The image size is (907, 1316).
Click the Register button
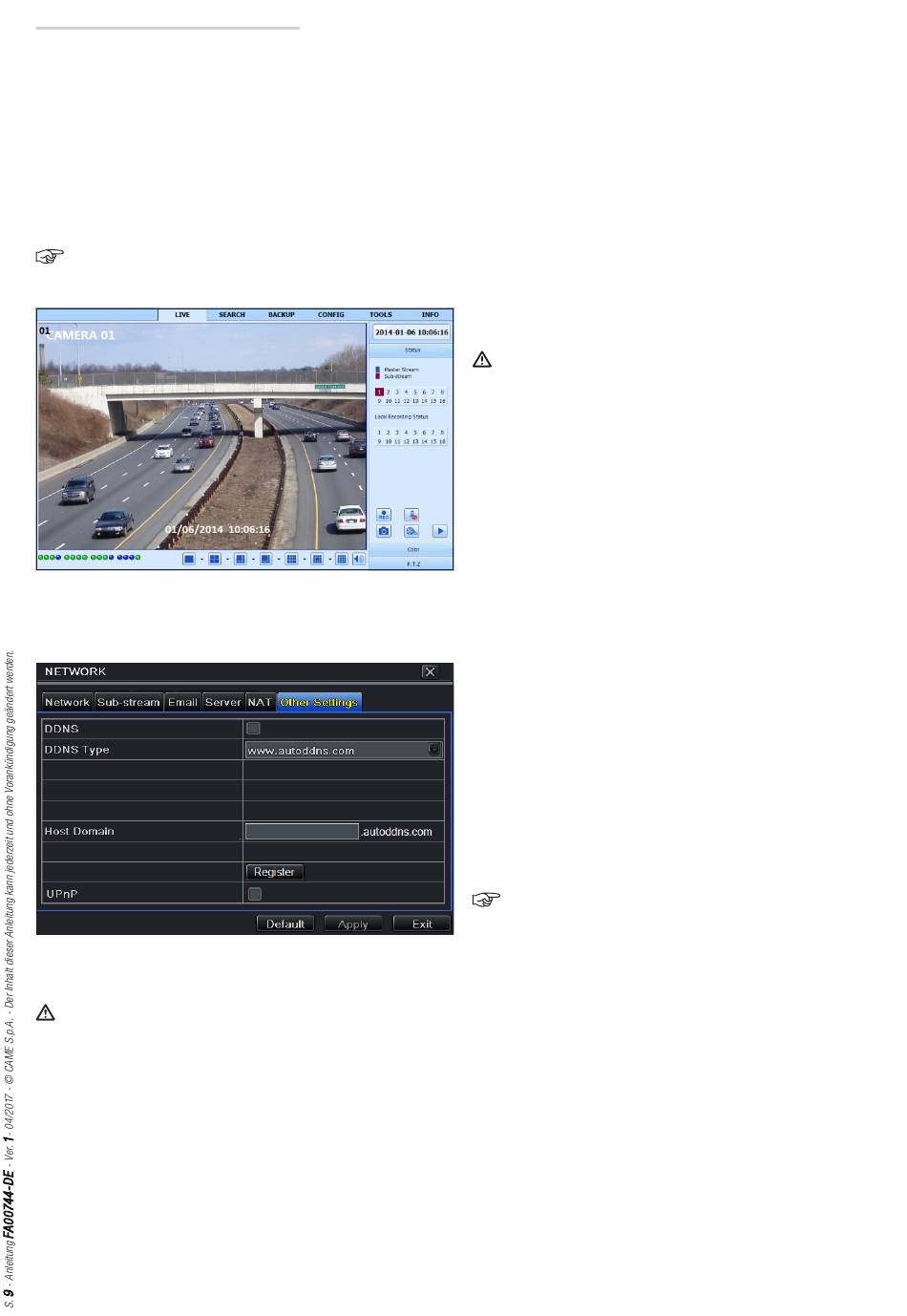coord(275,872)
